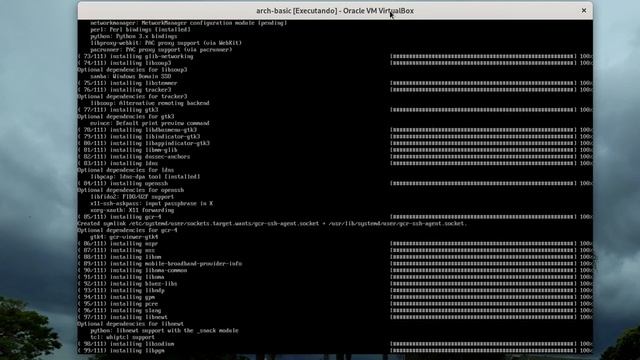Select 'Optional dependencies for gcr-4' line
Image resolution: width=640 pixels, height=360 pixels.
[127, 230]
